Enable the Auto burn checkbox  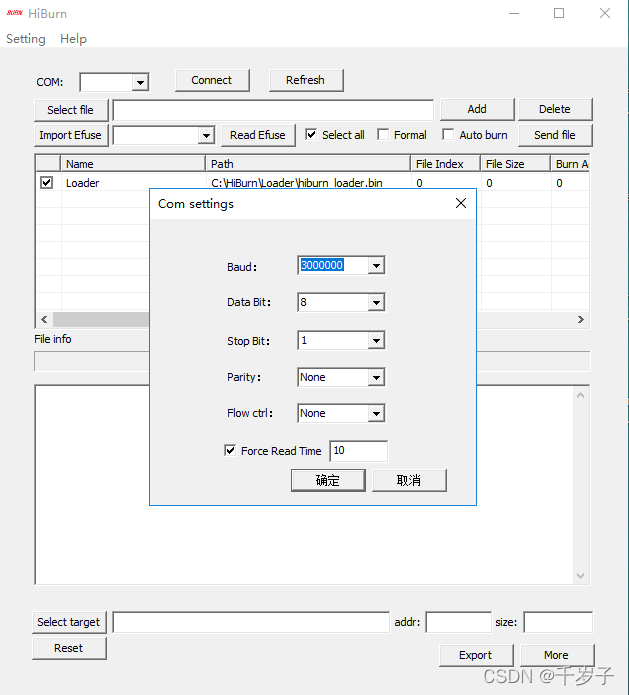click(x=448, y=135)
